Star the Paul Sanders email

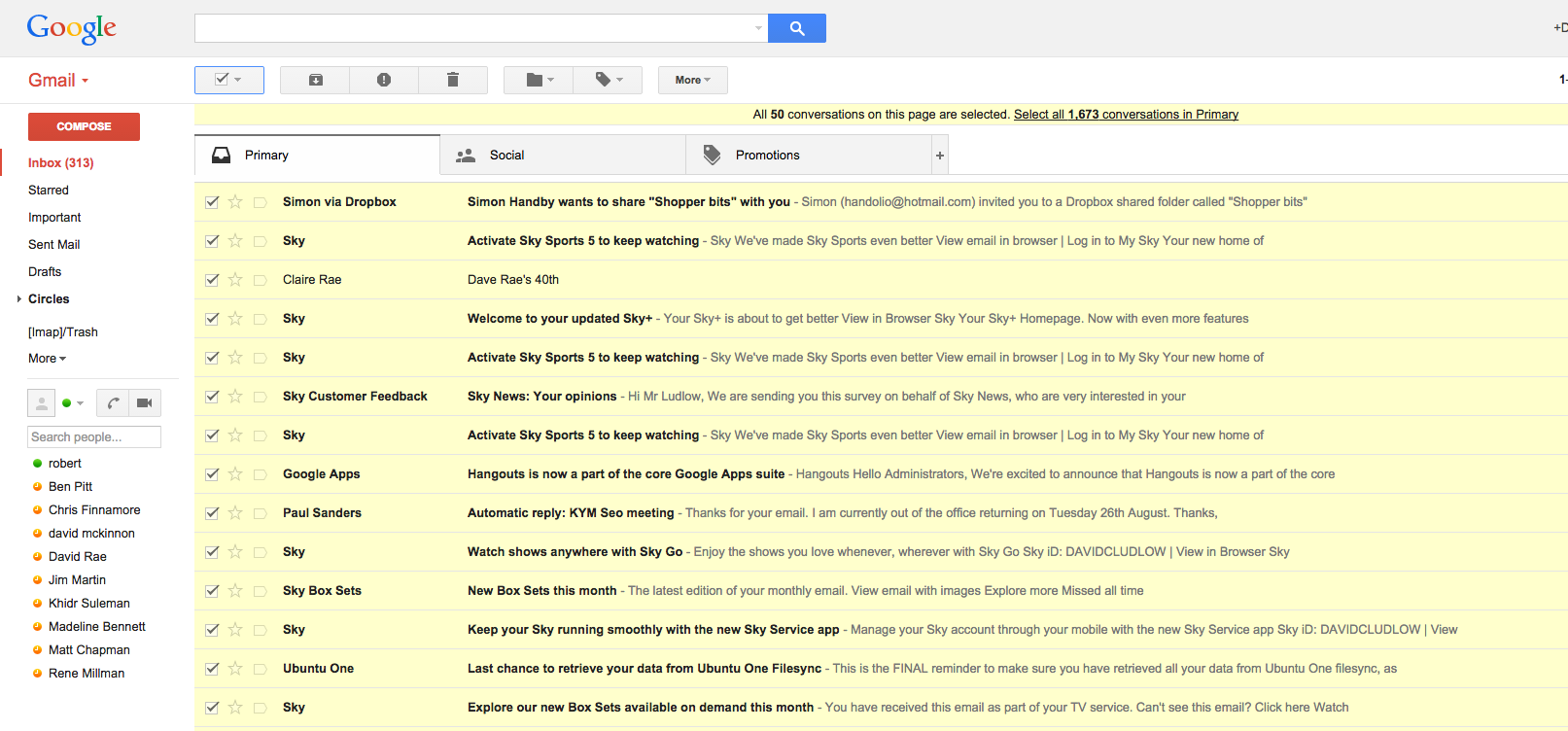pyautogui.click(x=235, y=513)
